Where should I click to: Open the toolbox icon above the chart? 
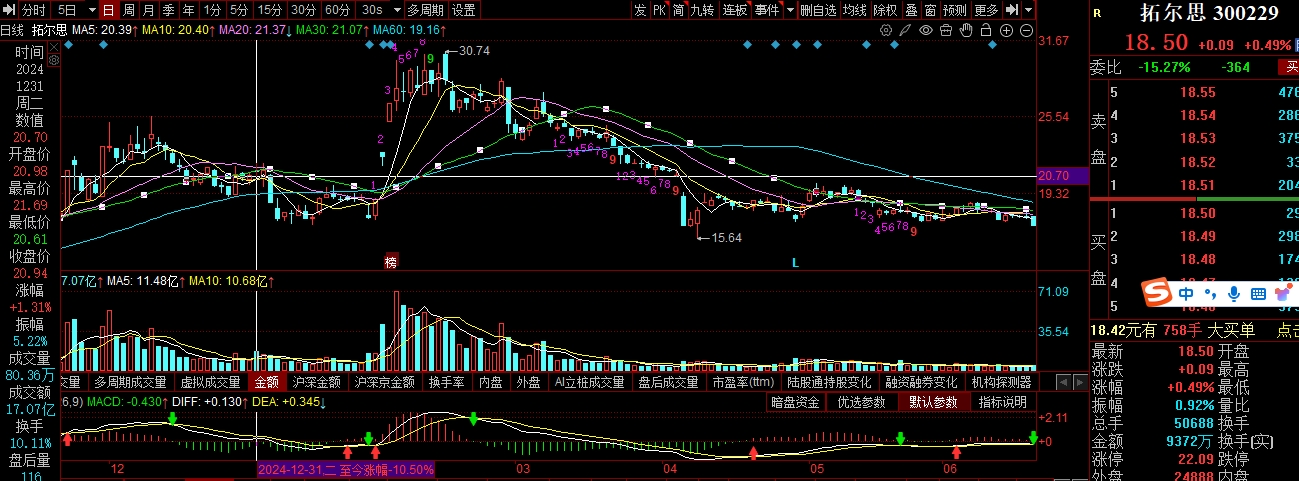946,30
